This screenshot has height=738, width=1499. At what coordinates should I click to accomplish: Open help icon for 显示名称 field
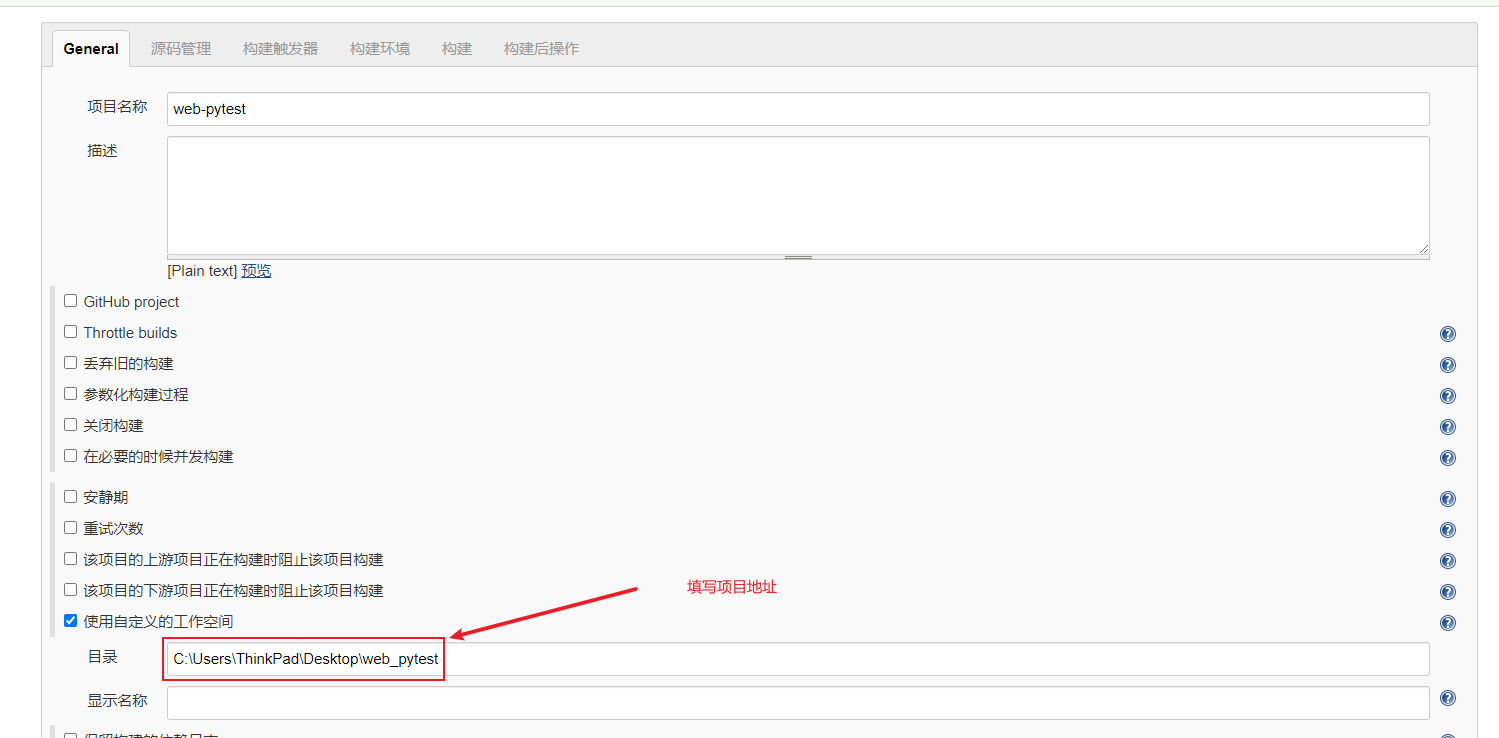pos(1447,698)
